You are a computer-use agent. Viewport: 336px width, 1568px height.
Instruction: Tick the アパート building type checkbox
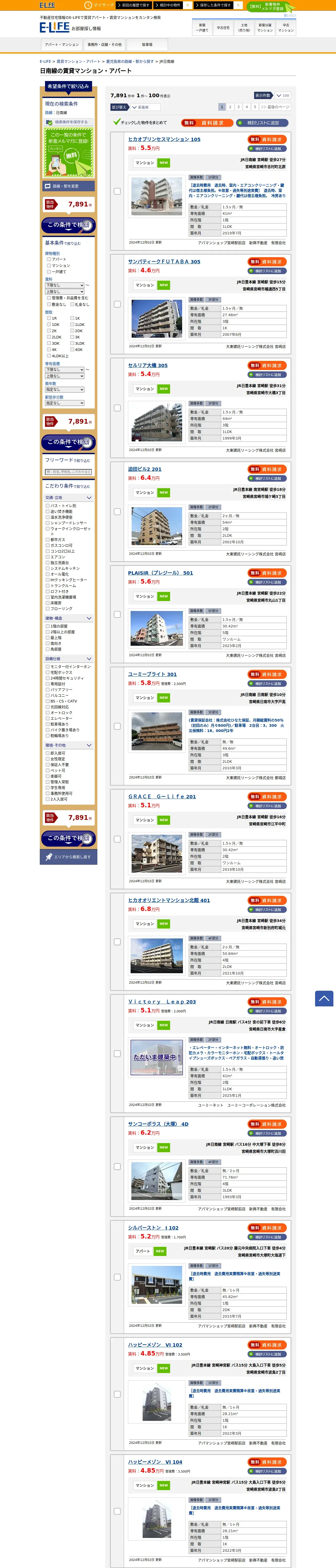[49, 259]
